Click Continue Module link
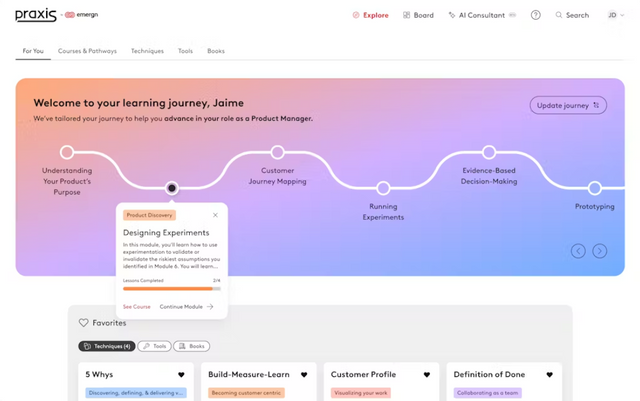Viewport: 640px width, 401px height. [x=187, y=307]
